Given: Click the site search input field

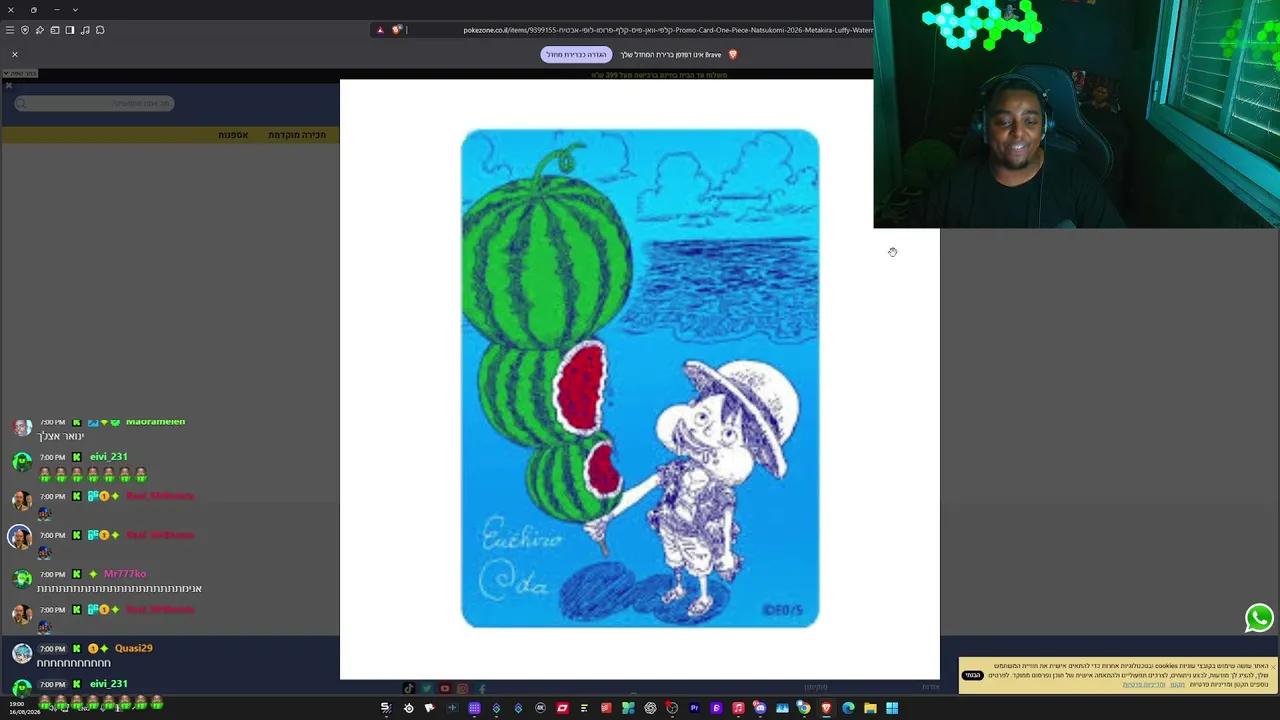Looking at the screenshot, I should pos(94,103).
